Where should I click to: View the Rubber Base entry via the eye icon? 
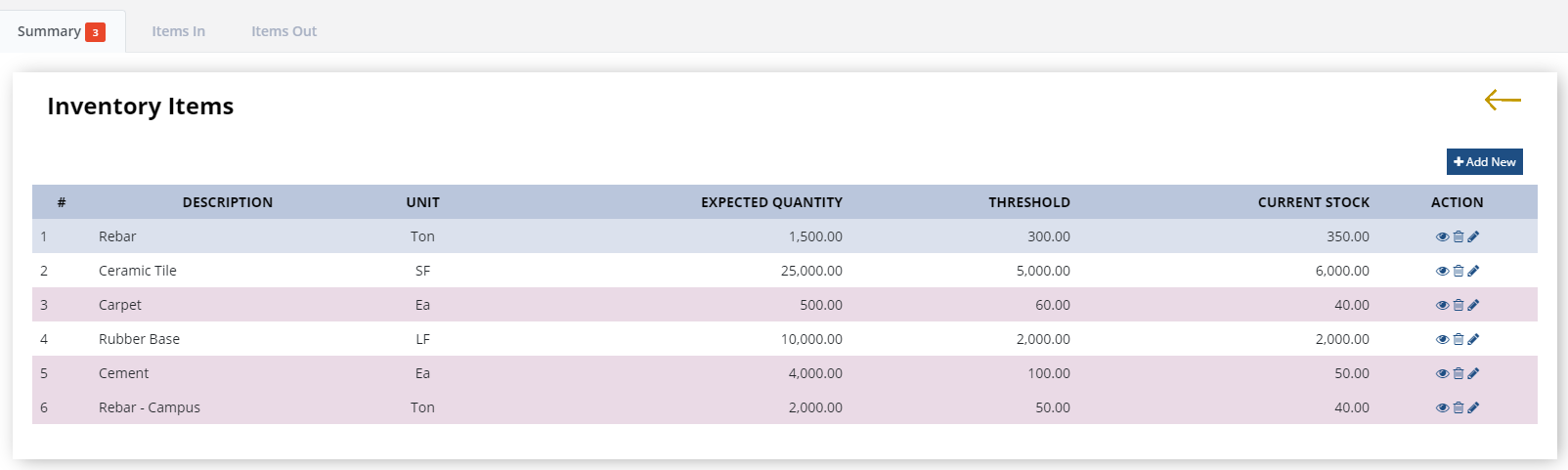pos(1442,339)
